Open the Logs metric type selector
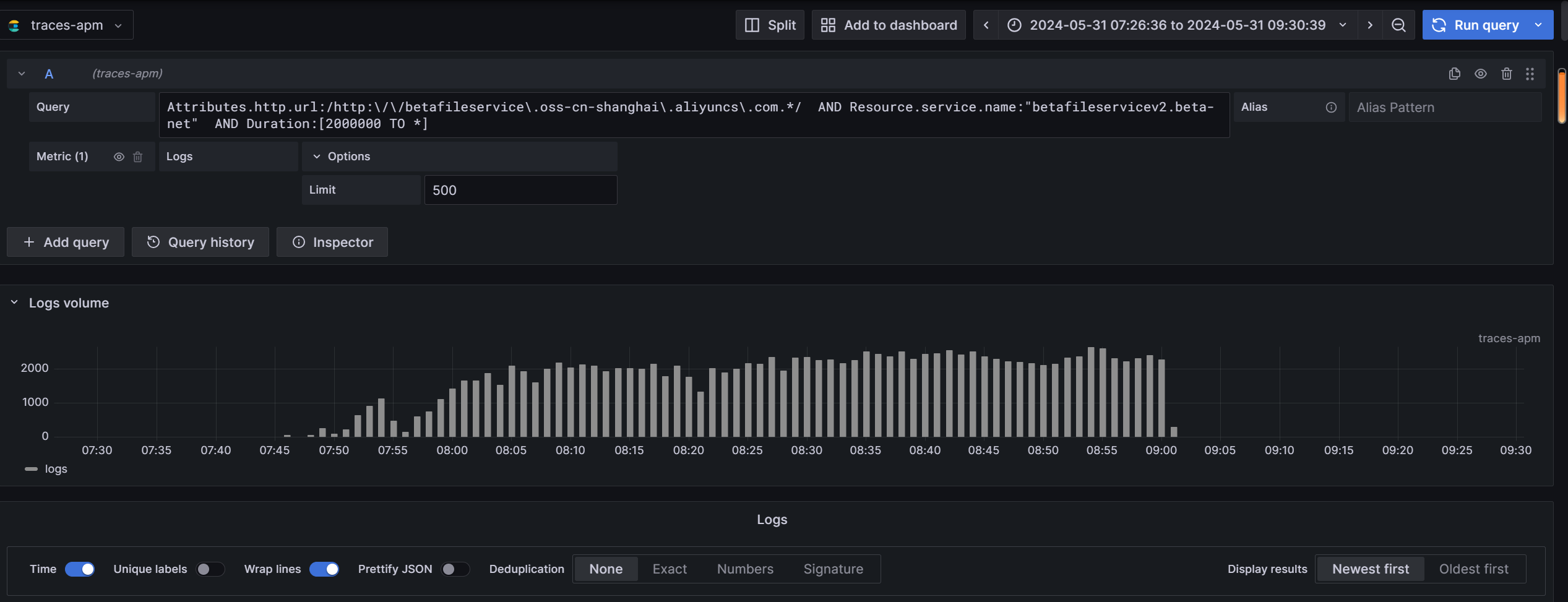Viewport: 1568px width, 602px height. pos(228,157)
